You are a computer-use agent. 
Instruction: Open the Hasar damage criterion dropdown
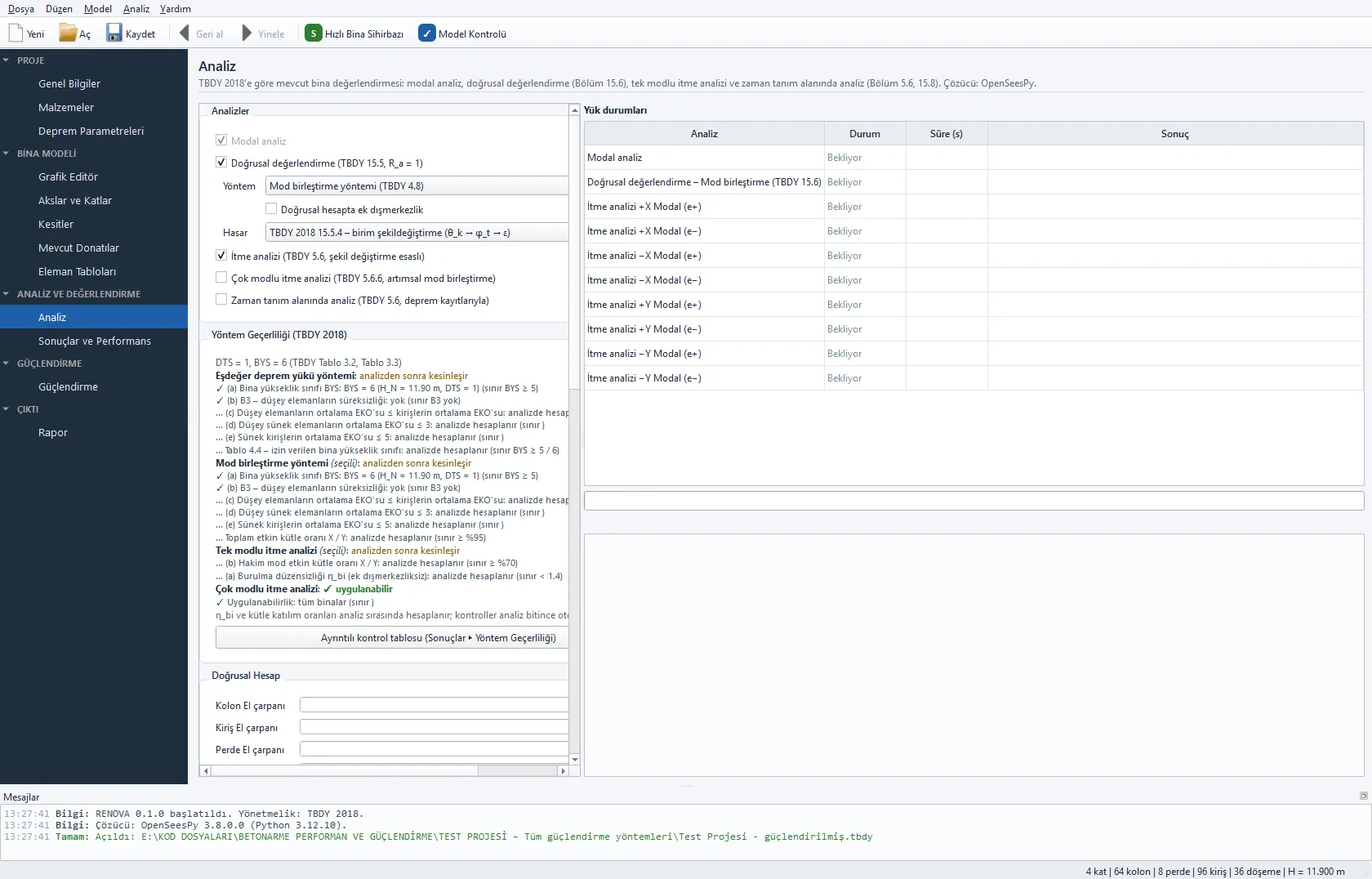click(x=416, y=233)
